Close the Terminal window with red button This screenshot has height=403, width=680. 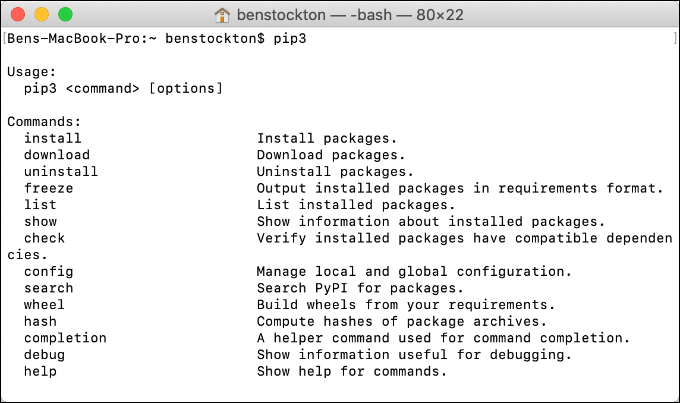pos(22,15)
